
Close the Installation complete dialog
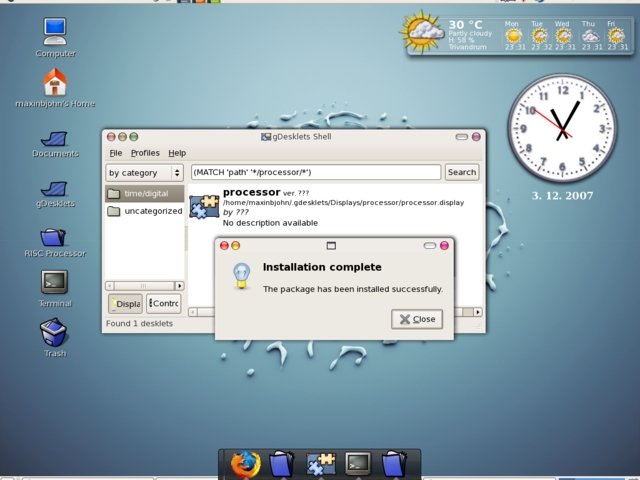pyautogui.click(x=416, y=319)
